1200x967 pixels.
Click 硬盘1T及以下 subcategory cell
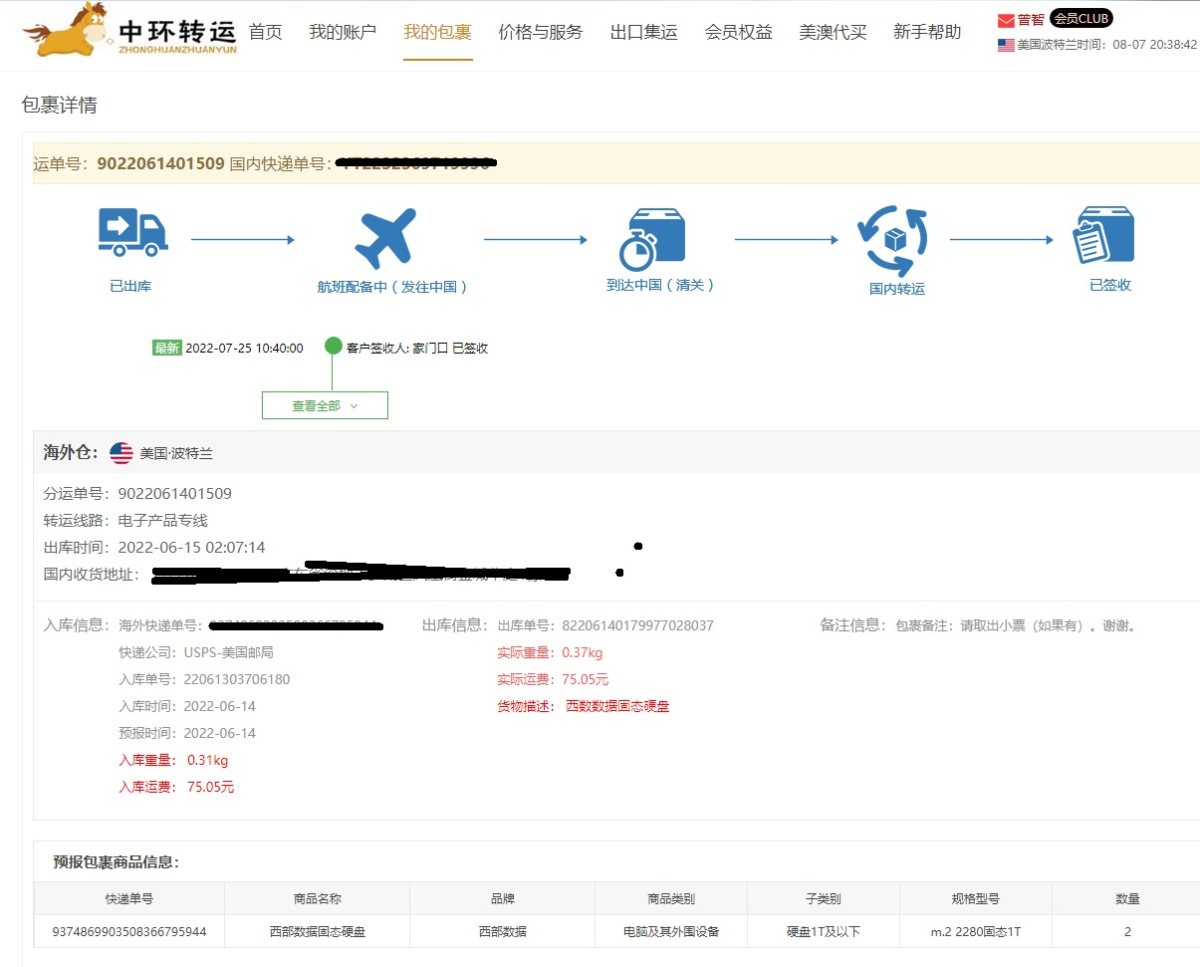(x=823, y=932)
